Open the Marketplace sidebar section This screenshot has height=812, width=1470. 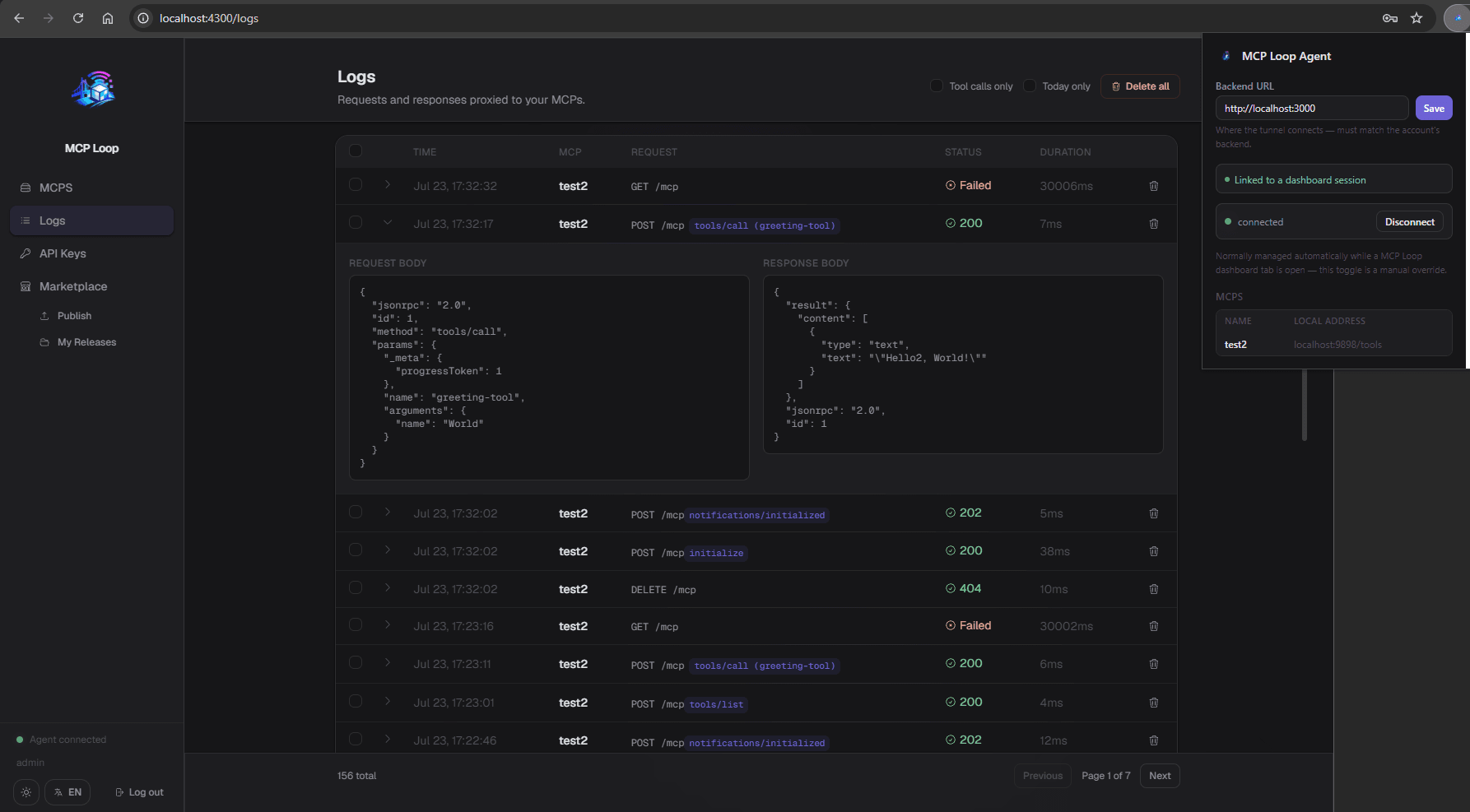pyautogui.click(x=91, y=286)
